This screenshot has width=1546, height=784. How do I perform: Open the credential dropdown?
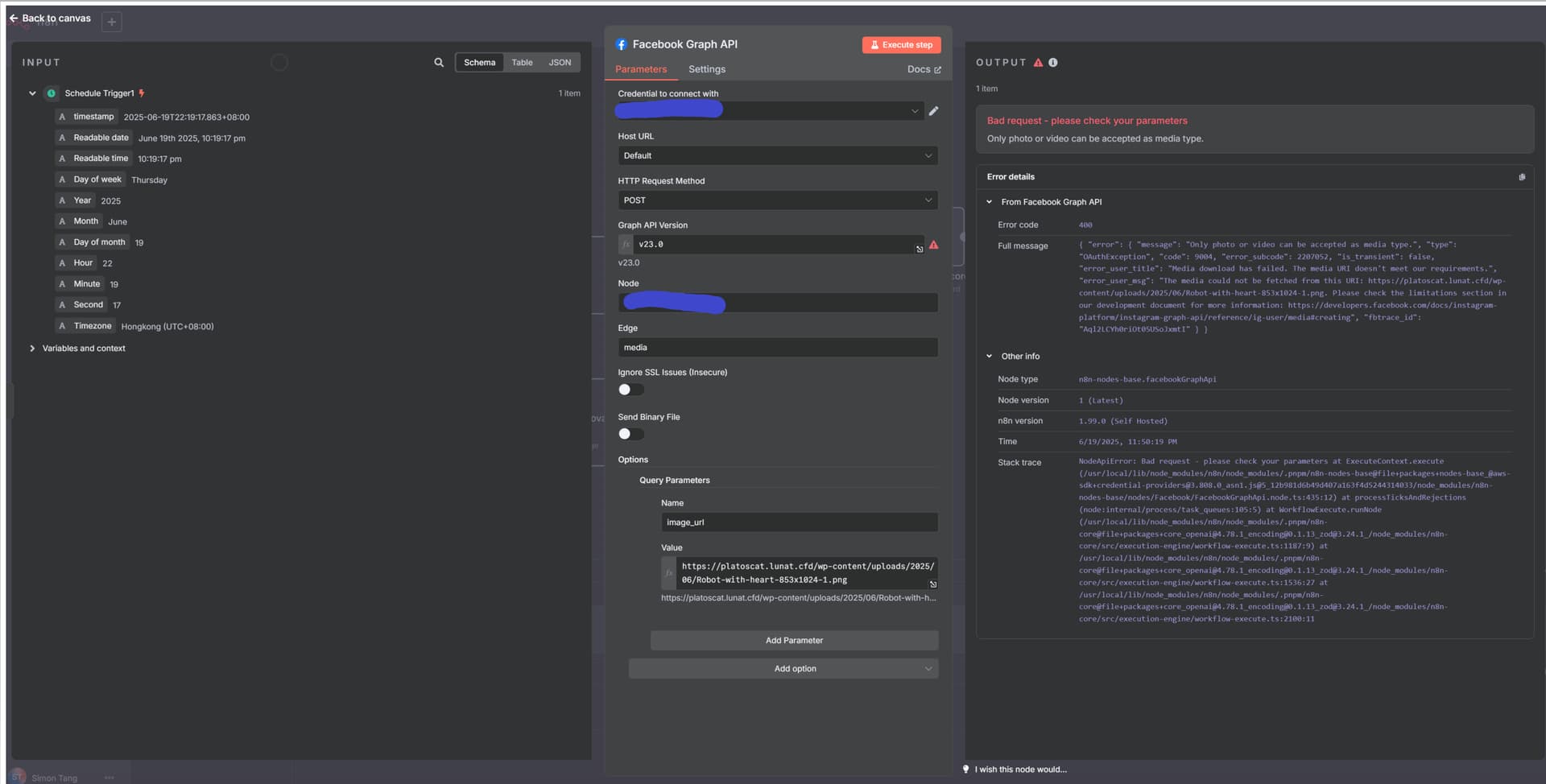(x=770, y=111)
